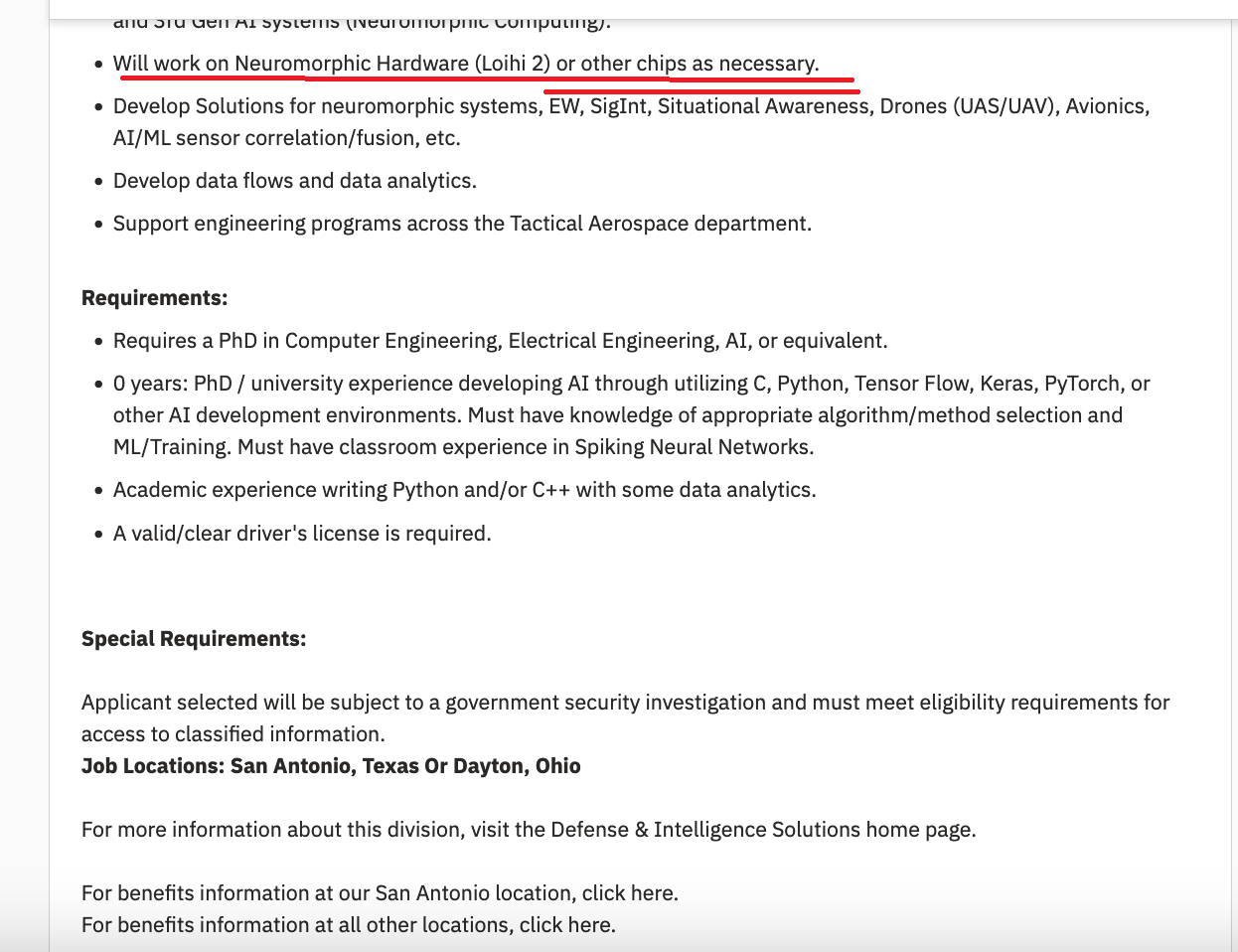Click the 'Job Locations: San Antonio, Texas Or Dayton, Ohio' line
The image size is (1238, 952).
pyautogui.click(x=331, y=766)
